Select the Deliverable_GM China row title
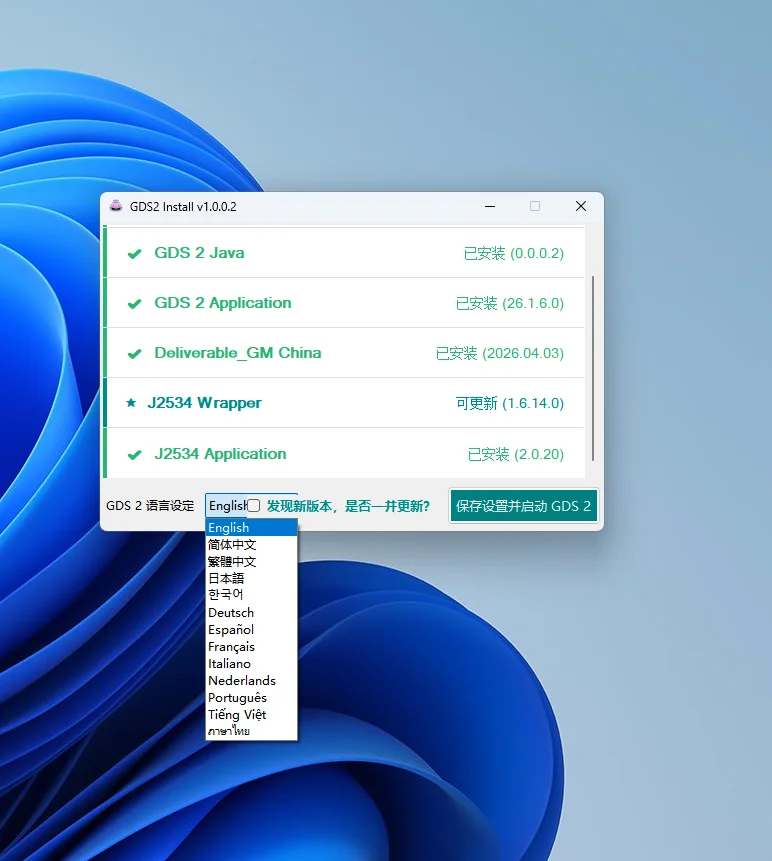Screen dimensions: 772x861 pyautogui.click(x=238, y=353)
